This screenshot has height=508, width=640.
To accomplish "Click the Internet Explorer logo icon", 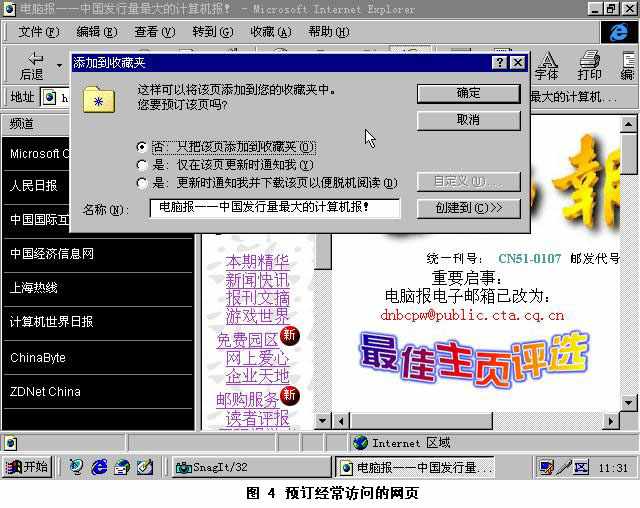I will pos(618,32).
